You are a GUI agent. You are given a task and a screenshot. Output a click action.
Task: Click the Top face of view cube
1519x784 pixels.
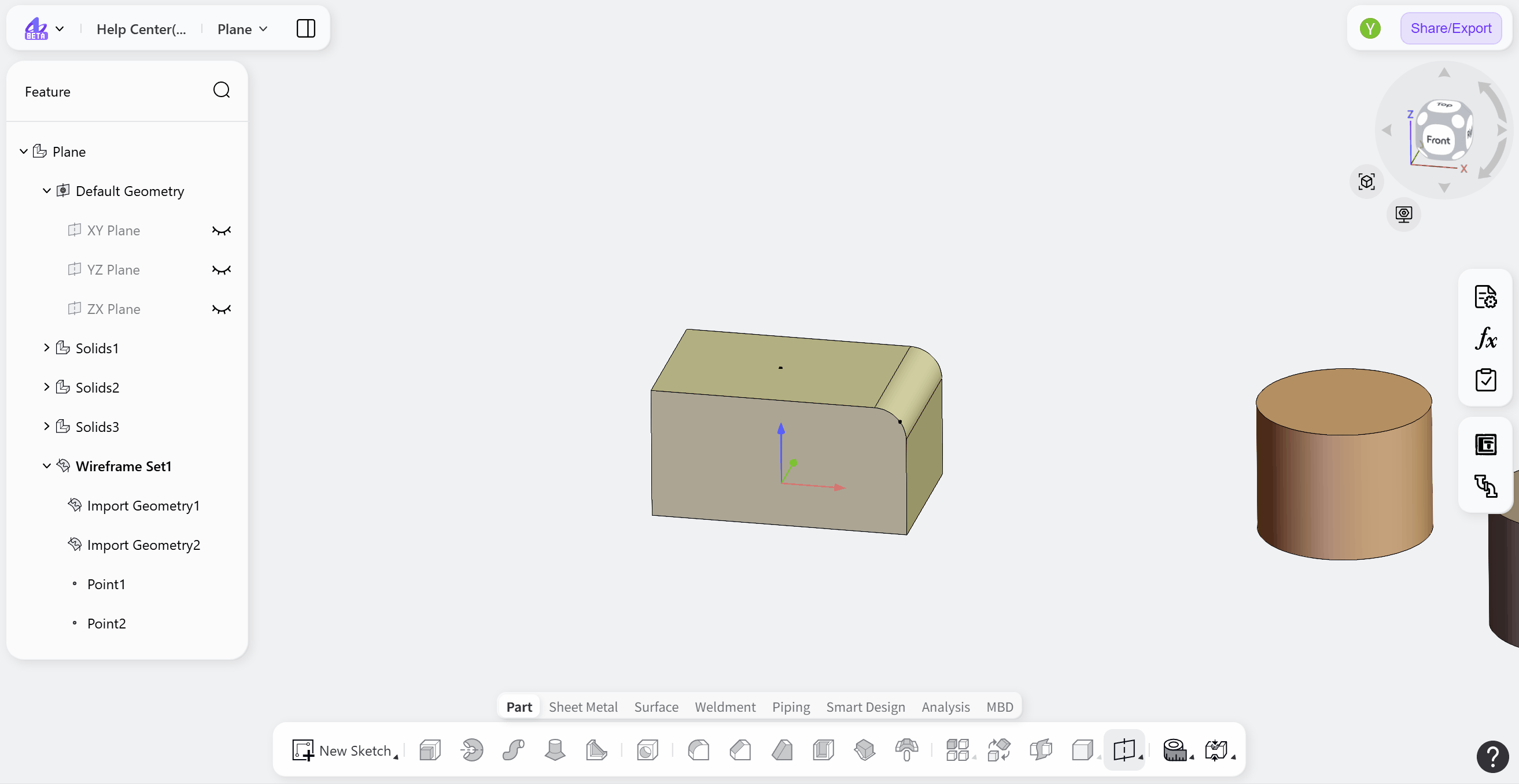click(1444, 105)
